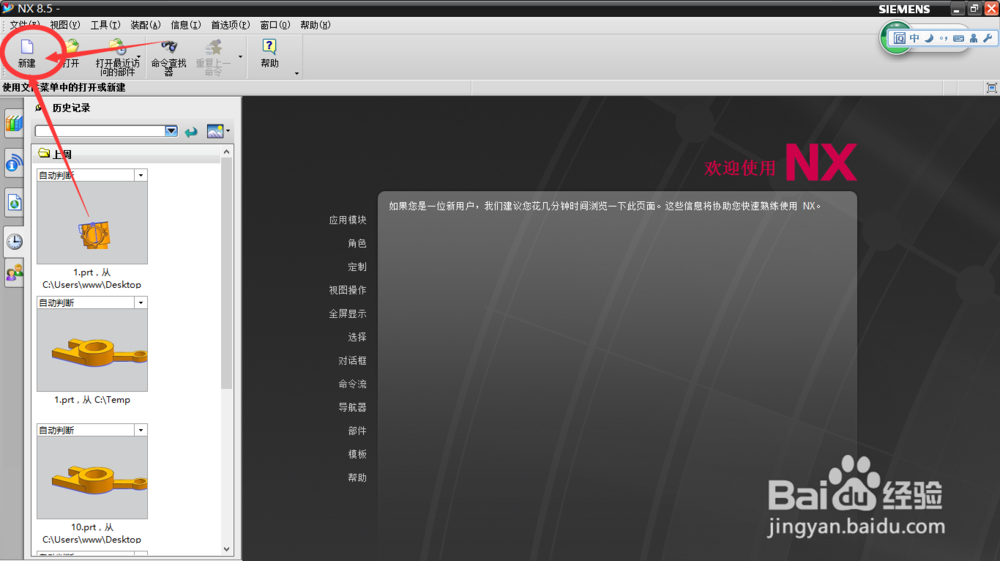Click the History search input field
This screenshot has height=561, width=1000.
click(x=100, y=131)
